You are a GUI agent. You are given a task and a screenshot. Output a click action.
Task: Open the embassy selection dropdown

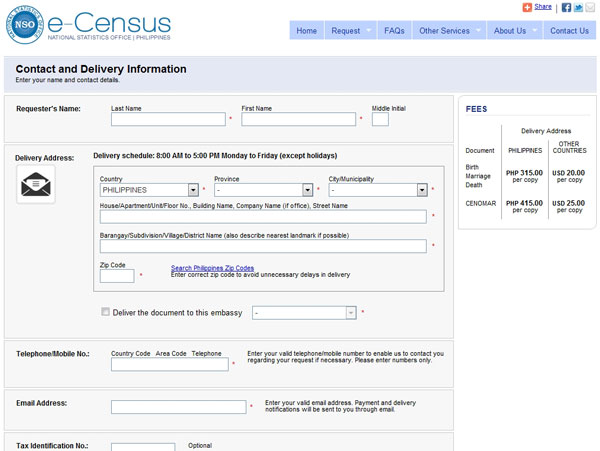[304, 313]
